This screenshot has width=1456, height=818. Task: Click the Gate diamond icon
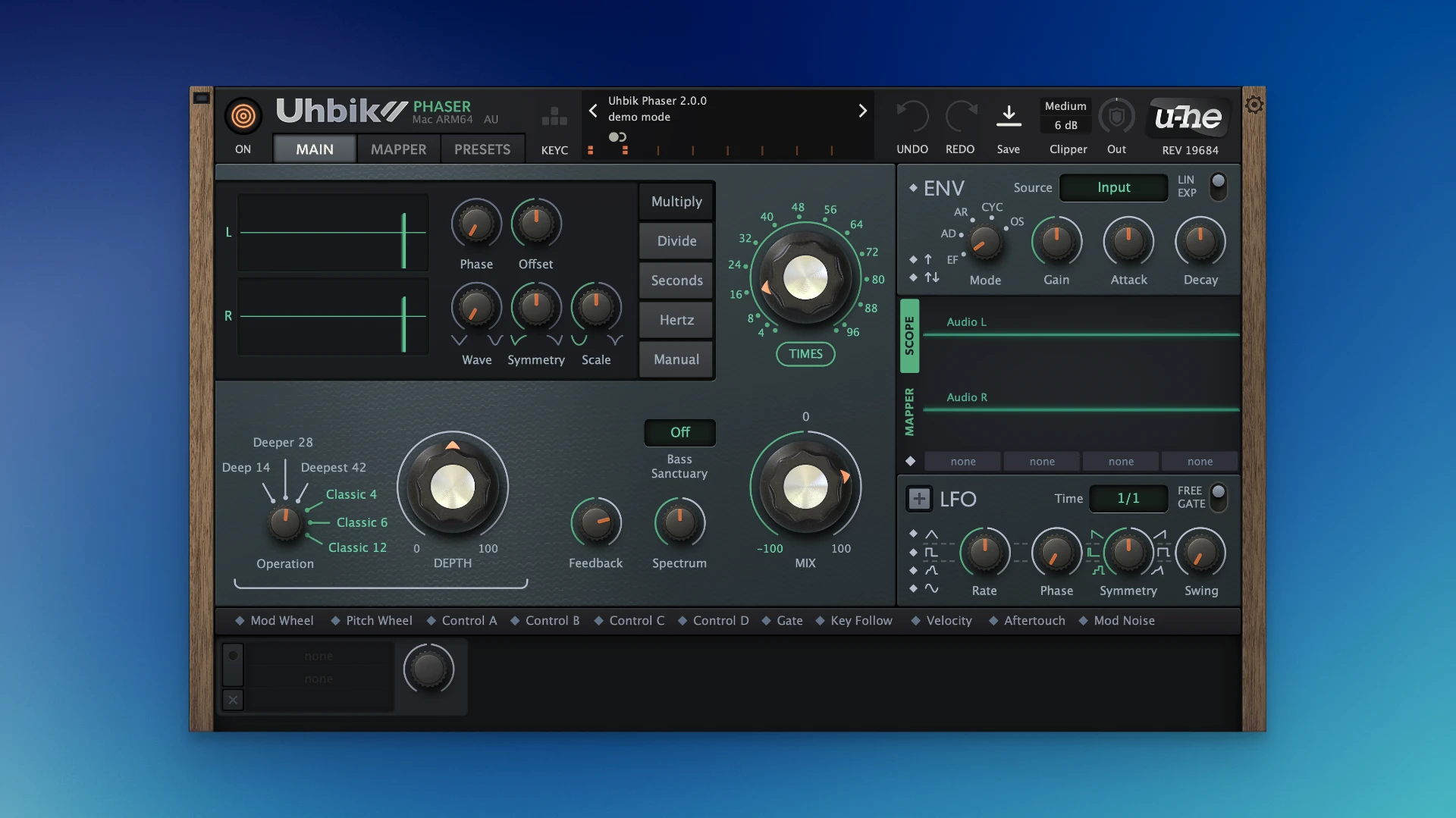click(x=766, y=620)
